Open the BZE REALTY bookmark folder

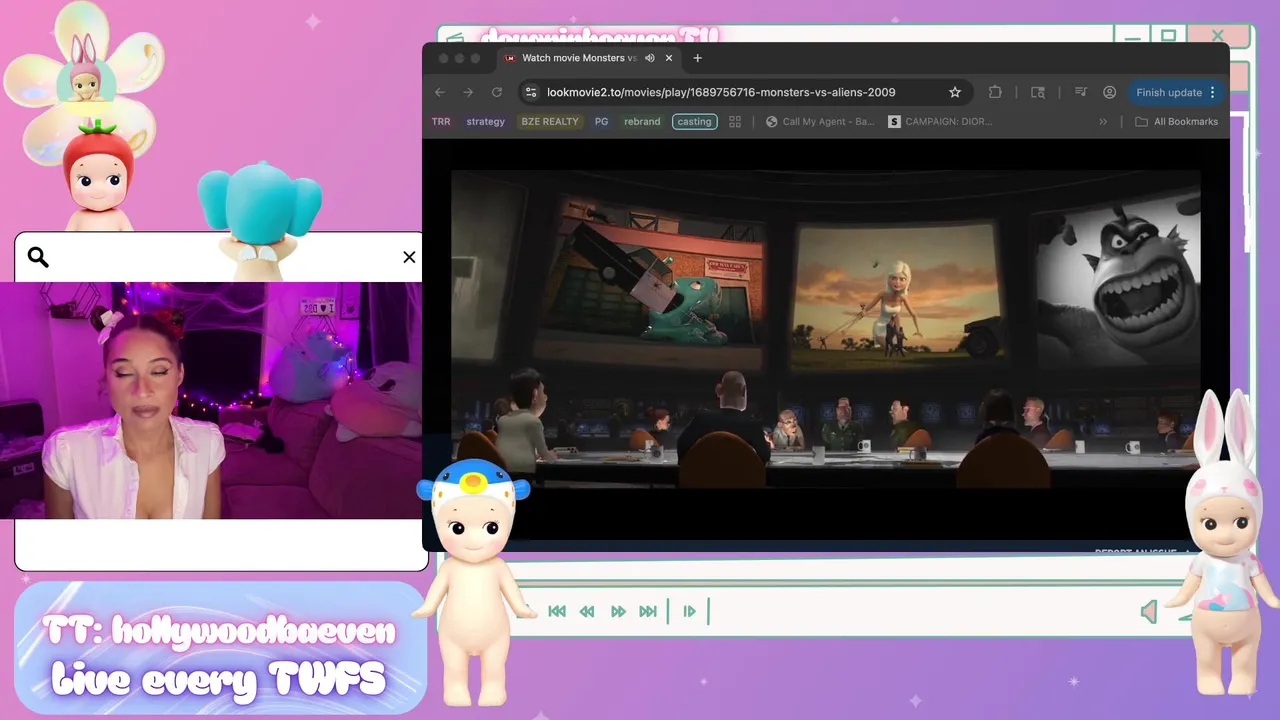pos(550,122)
